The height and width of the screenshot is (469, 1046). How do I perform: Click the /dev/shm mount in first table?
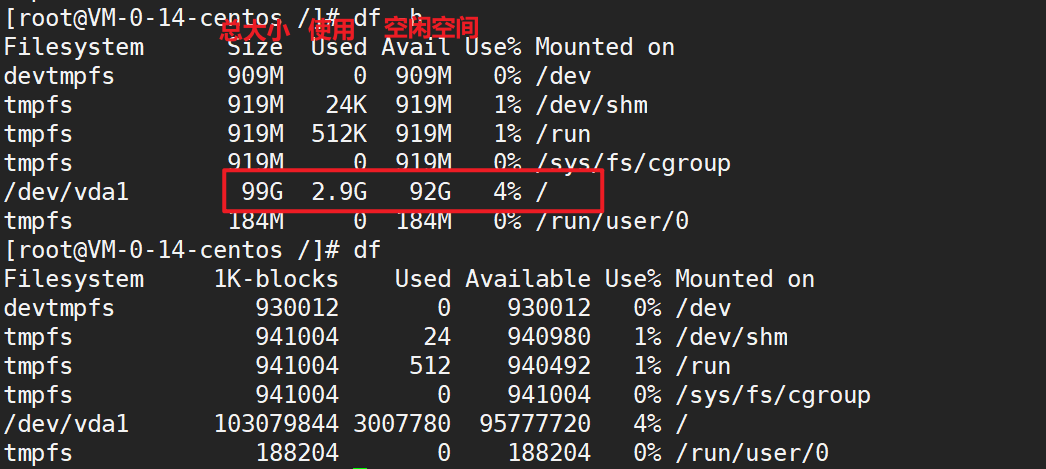click(591, 105)
